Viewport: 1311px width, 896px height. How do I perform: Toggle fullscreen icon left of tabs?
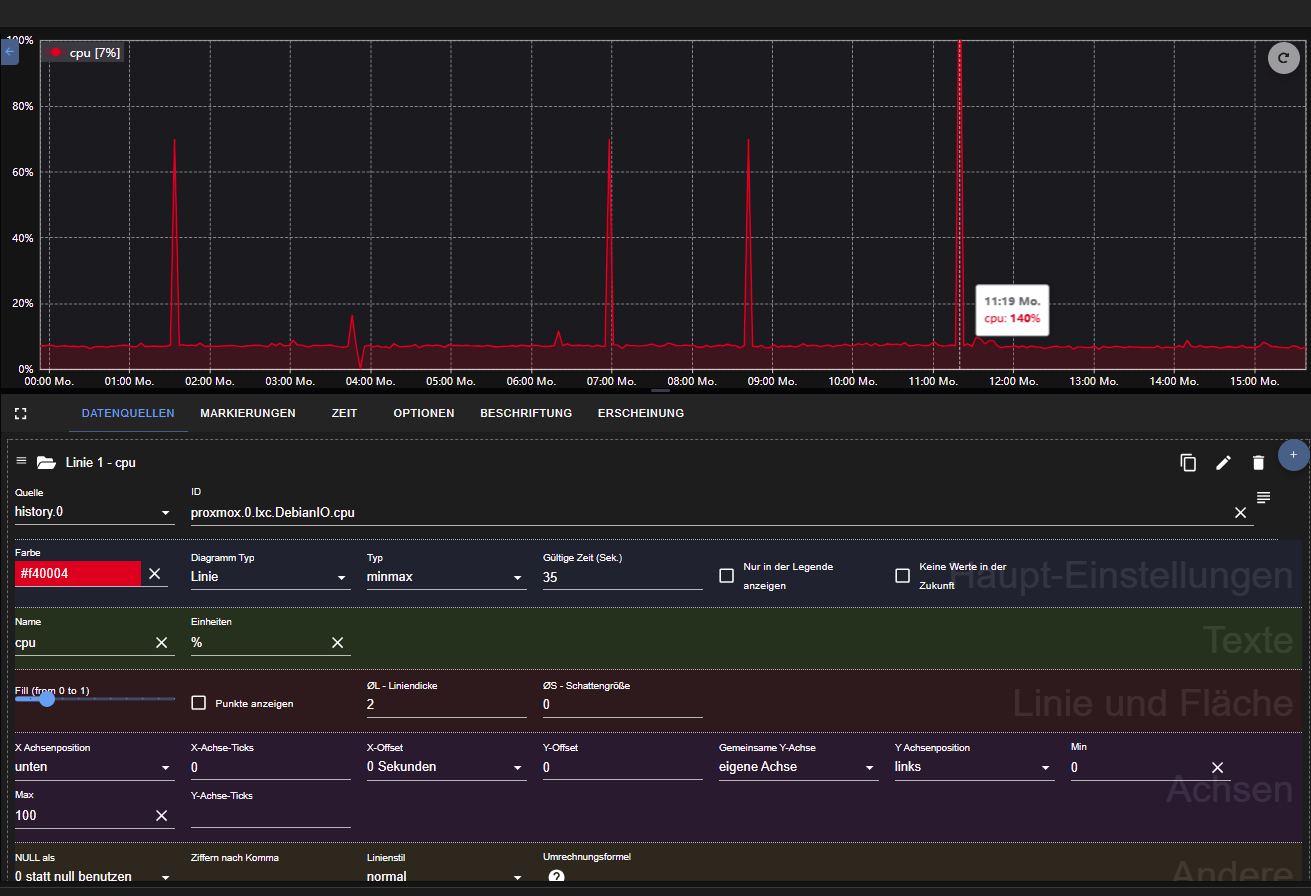pos(20,413)
